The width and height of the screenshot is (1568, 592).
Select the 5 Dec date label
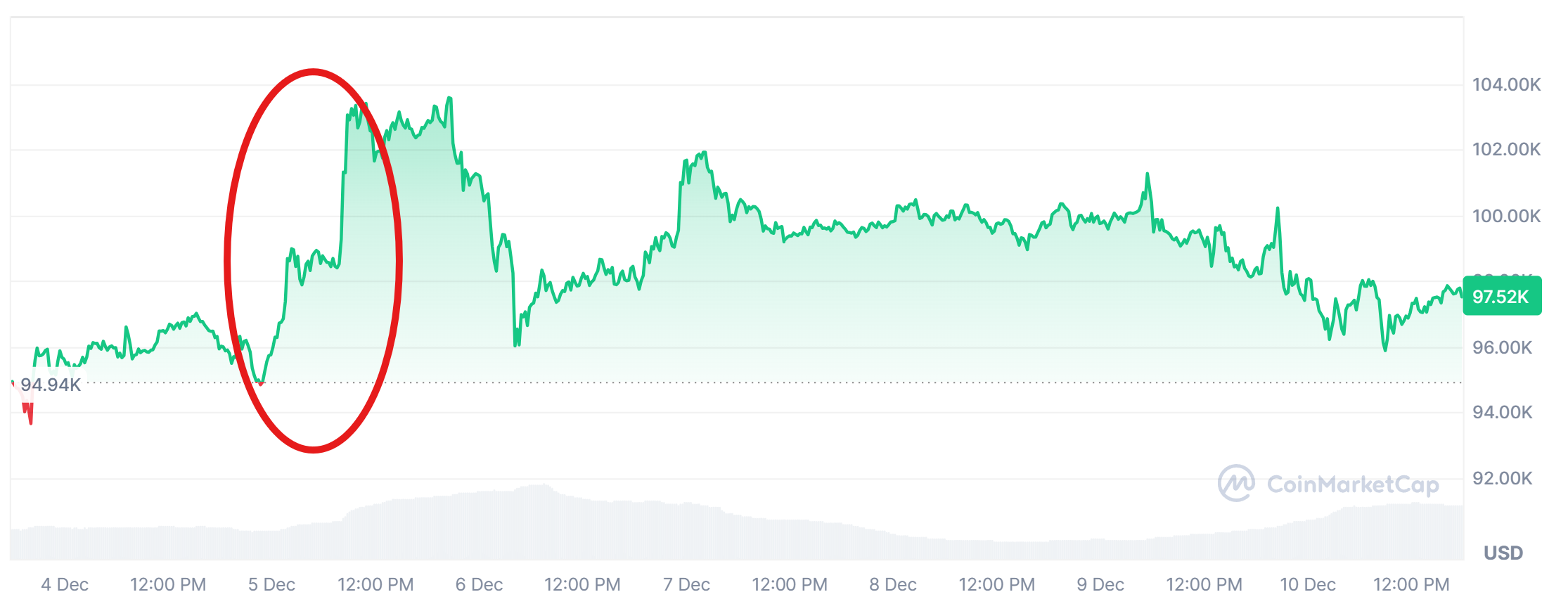pos(271,584)
